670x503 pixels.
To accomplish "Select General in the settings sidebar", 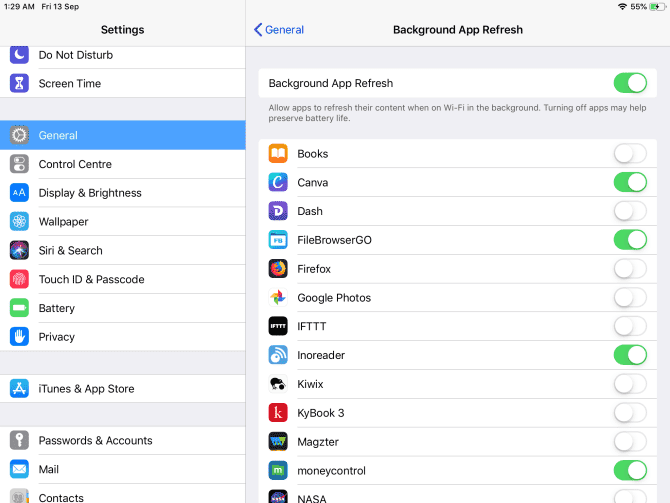I will pyautogui.click(x=123, y=135).
